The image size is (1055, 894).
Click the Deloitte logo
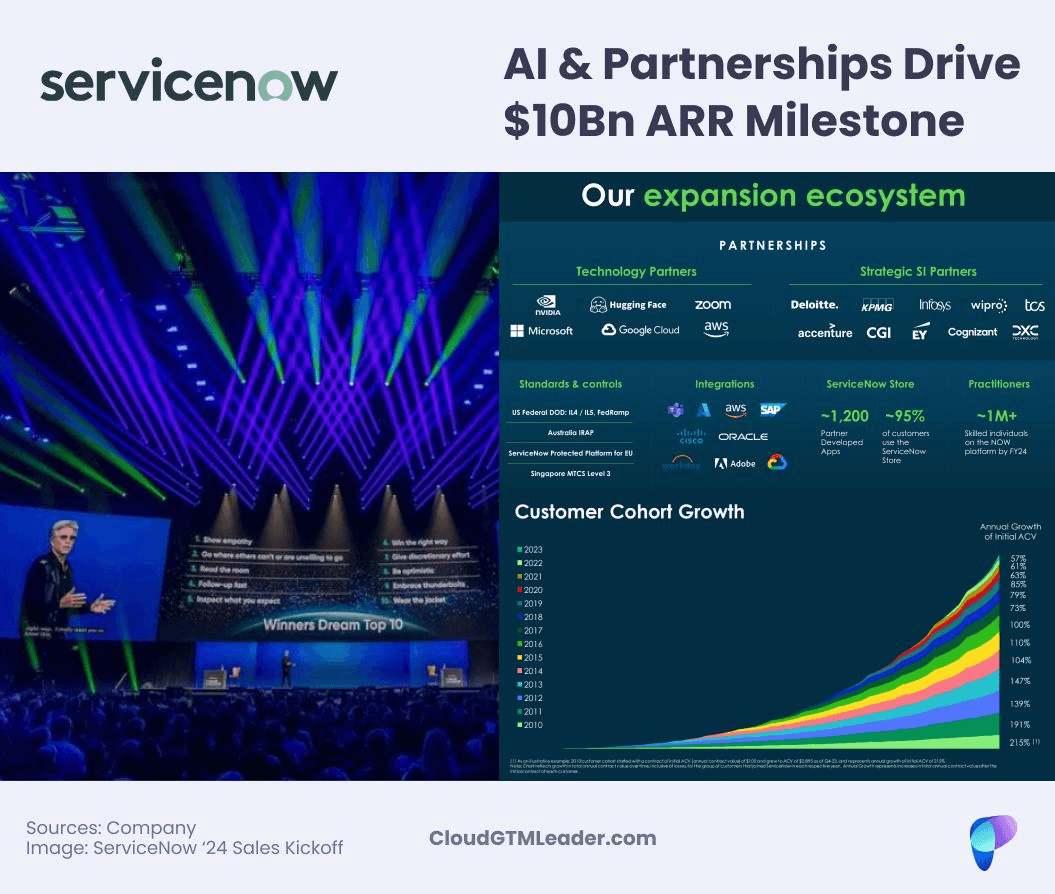click(814, 305)
